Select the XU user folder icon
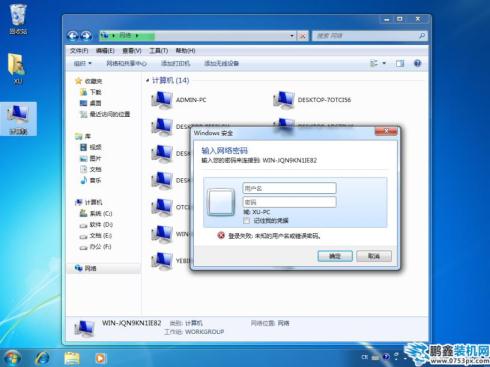 click(x=17, y=69)
